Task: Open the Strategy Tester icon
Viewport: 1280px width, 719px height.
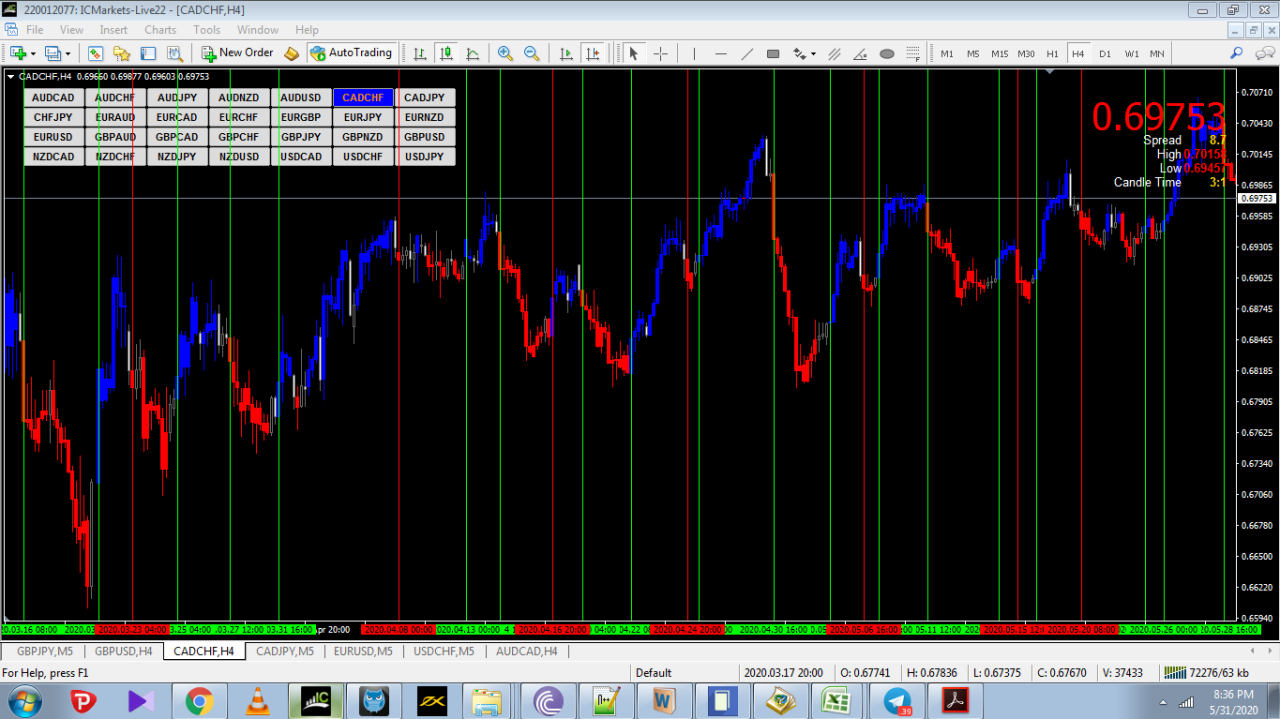Action: tap(174, 53)
